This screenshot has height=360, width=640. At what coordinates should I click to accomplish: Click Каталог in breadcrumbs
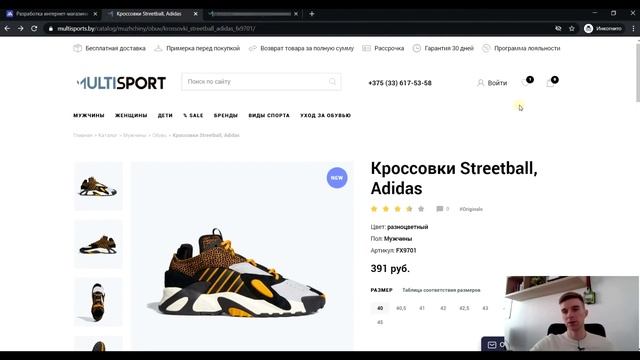[108, 135]
